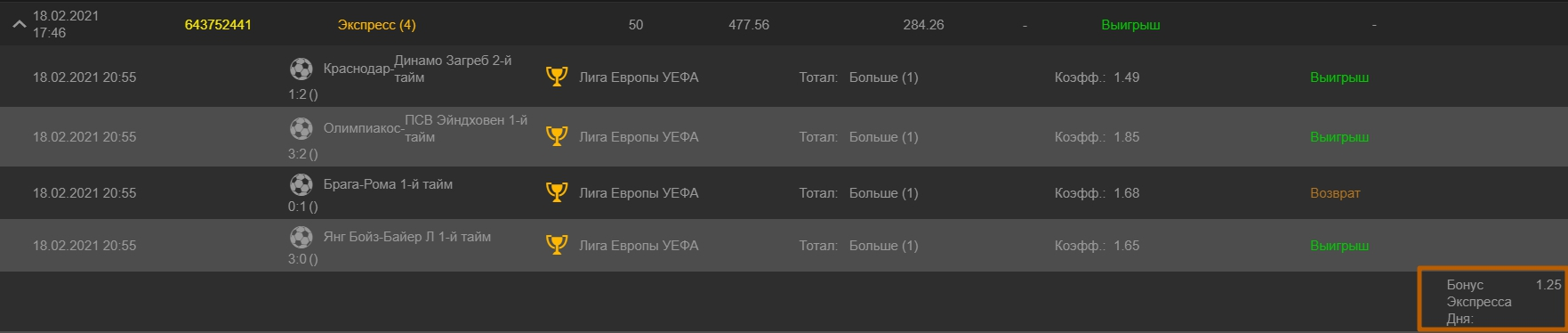Screen dimensions: 1568x333
Task: Collapse the expanded bet row chevron
Action: pos(19,25)
